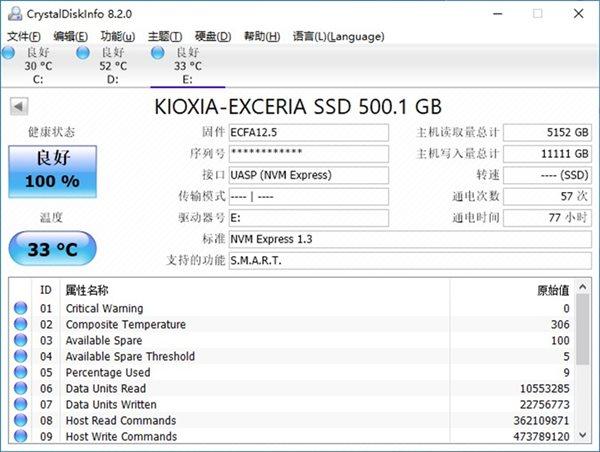Select the 03 Available Spare row
The width and height of the screenshot is (600, 452).
click(291, 341)
